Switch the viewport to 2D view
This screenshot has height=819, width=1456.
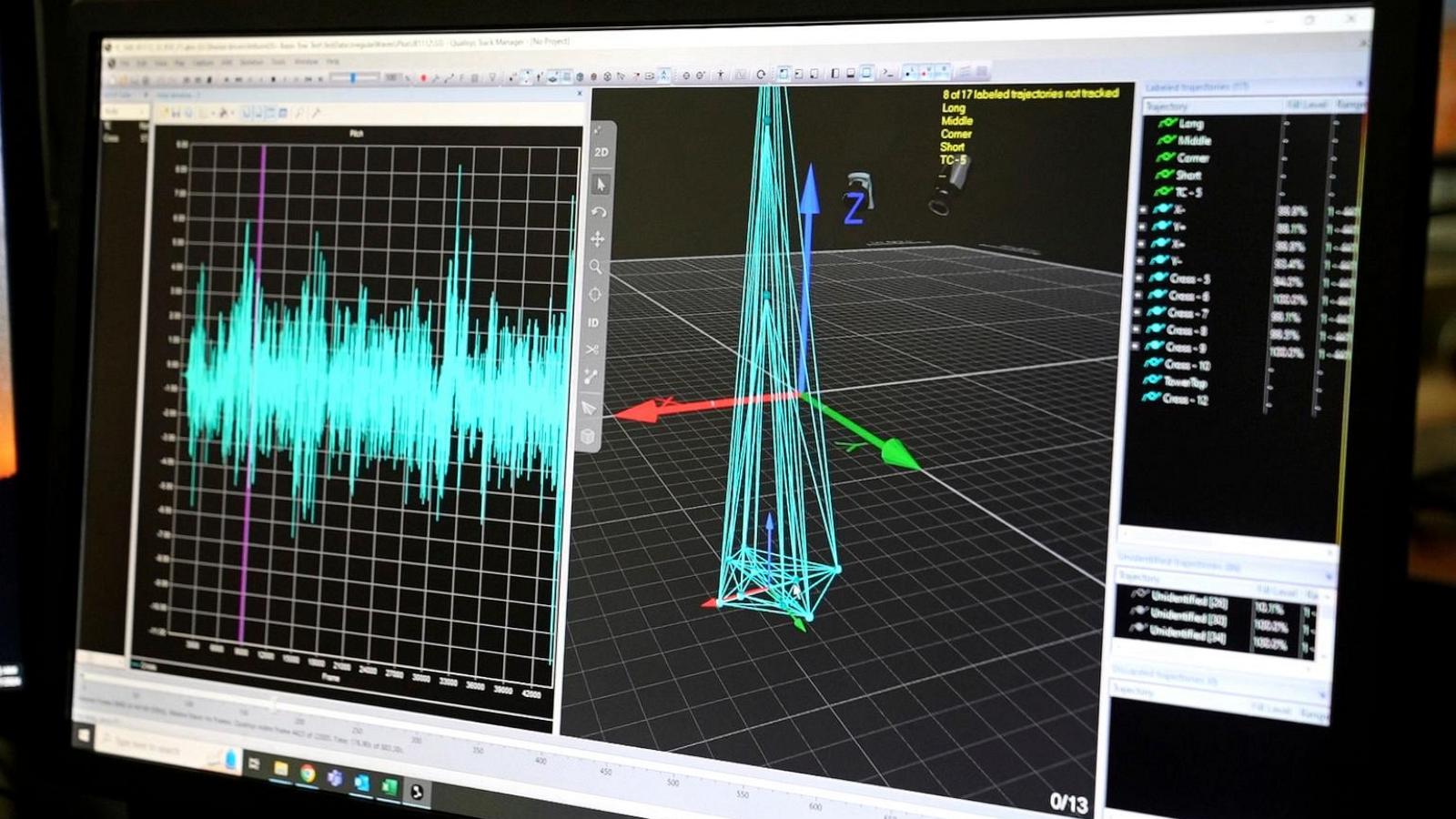[602, 153]
